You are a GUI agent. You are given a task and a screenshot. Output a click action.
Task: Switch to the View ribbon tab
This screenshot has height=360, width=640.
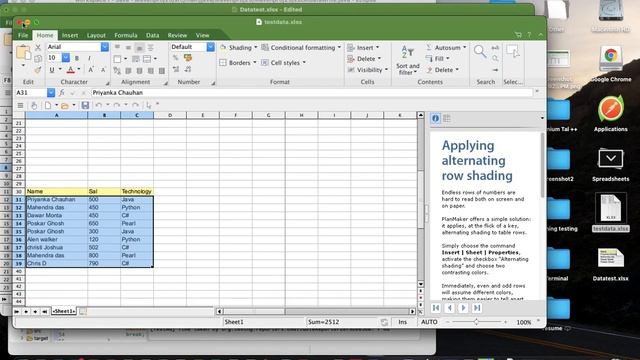click(202, 35)
